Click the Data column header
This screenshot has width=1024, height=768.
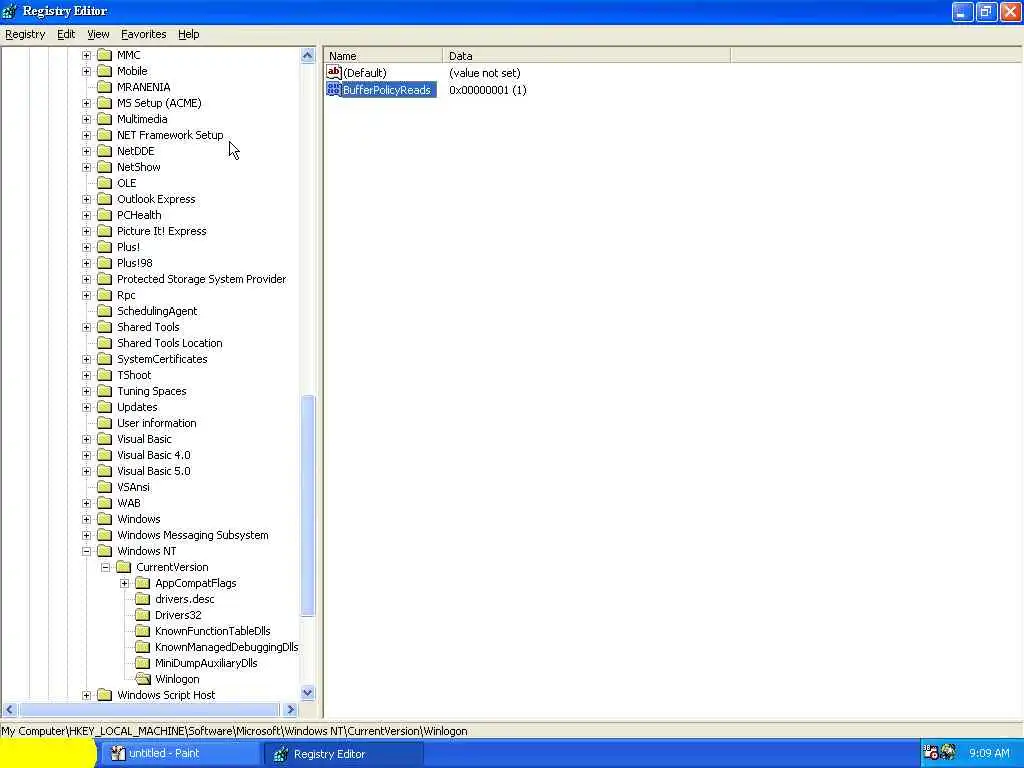[x=586, y=56]
